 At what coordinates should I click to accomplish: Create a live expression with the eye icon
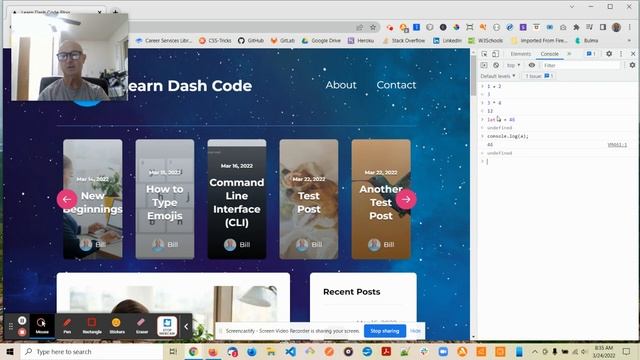531,65
